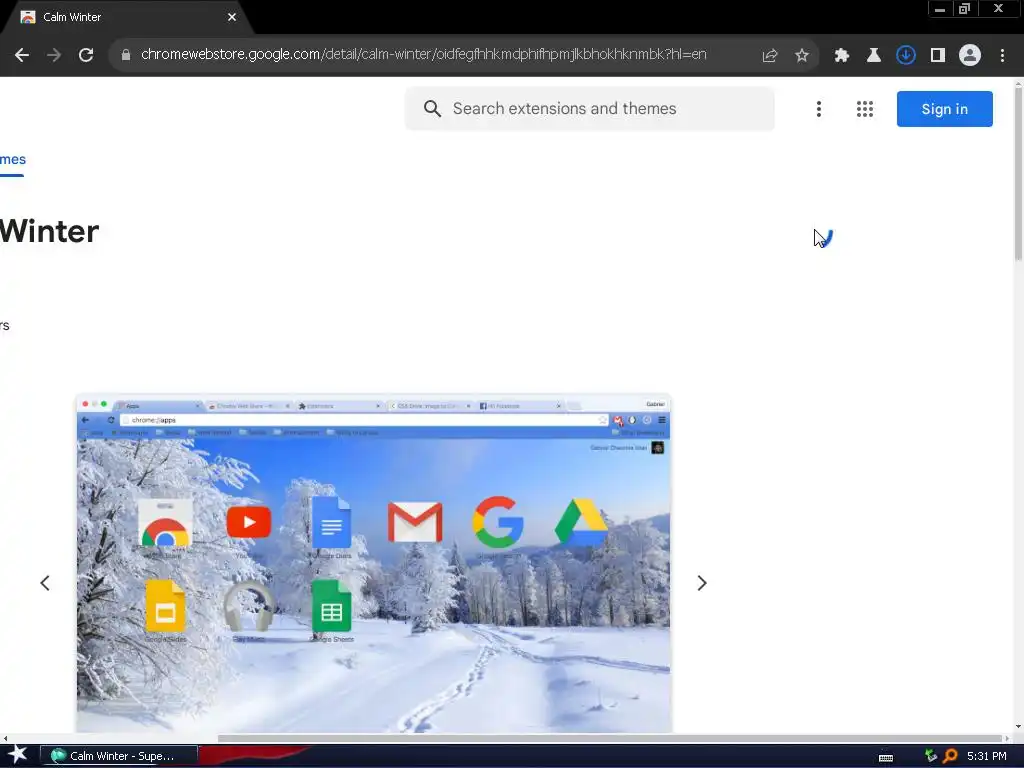Open Chrome Labs flask icon
The width and height of the screenshot is (1024, 768).
[x=874, y=56]
